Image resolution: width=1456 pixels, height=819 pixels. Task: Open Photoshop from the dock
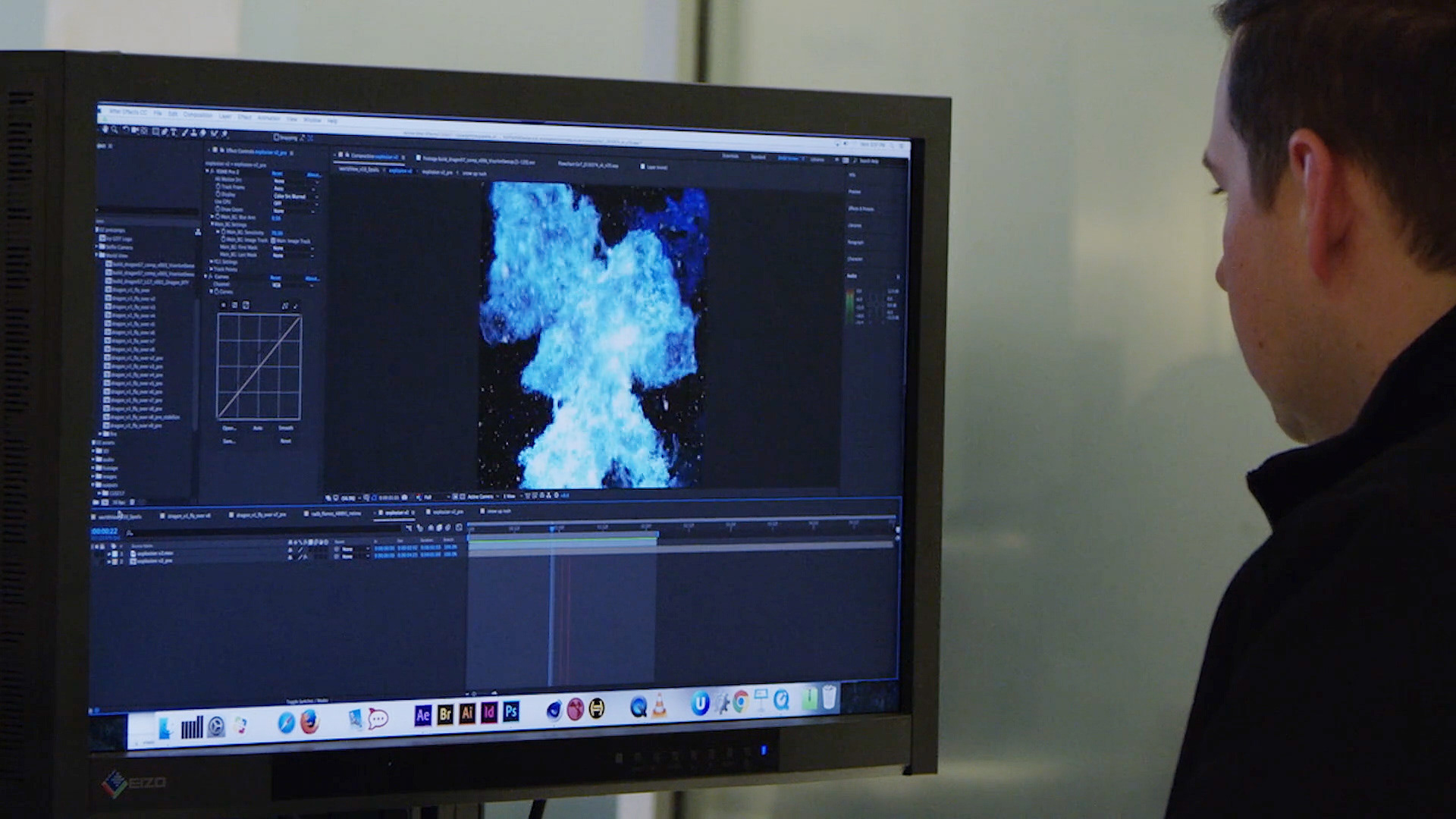(x=511, y=712)
